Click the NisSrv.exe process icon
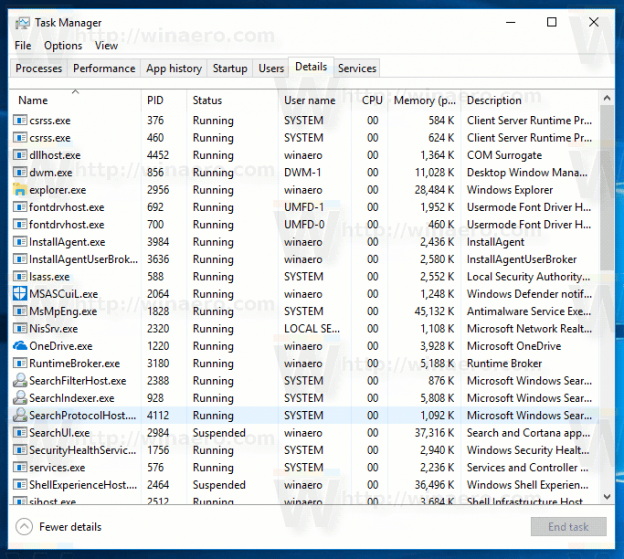The width and height of the screenshot is (624, 559). 20,328
